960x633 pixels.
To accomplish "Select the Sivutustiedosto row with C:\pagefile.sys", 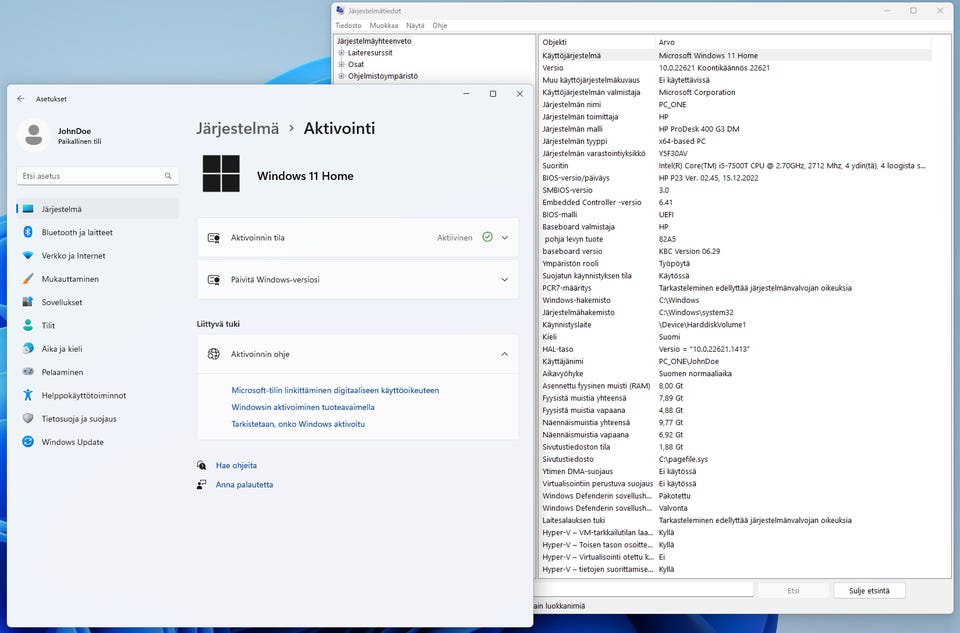I will pyautogui.click(x=735, y=459).
